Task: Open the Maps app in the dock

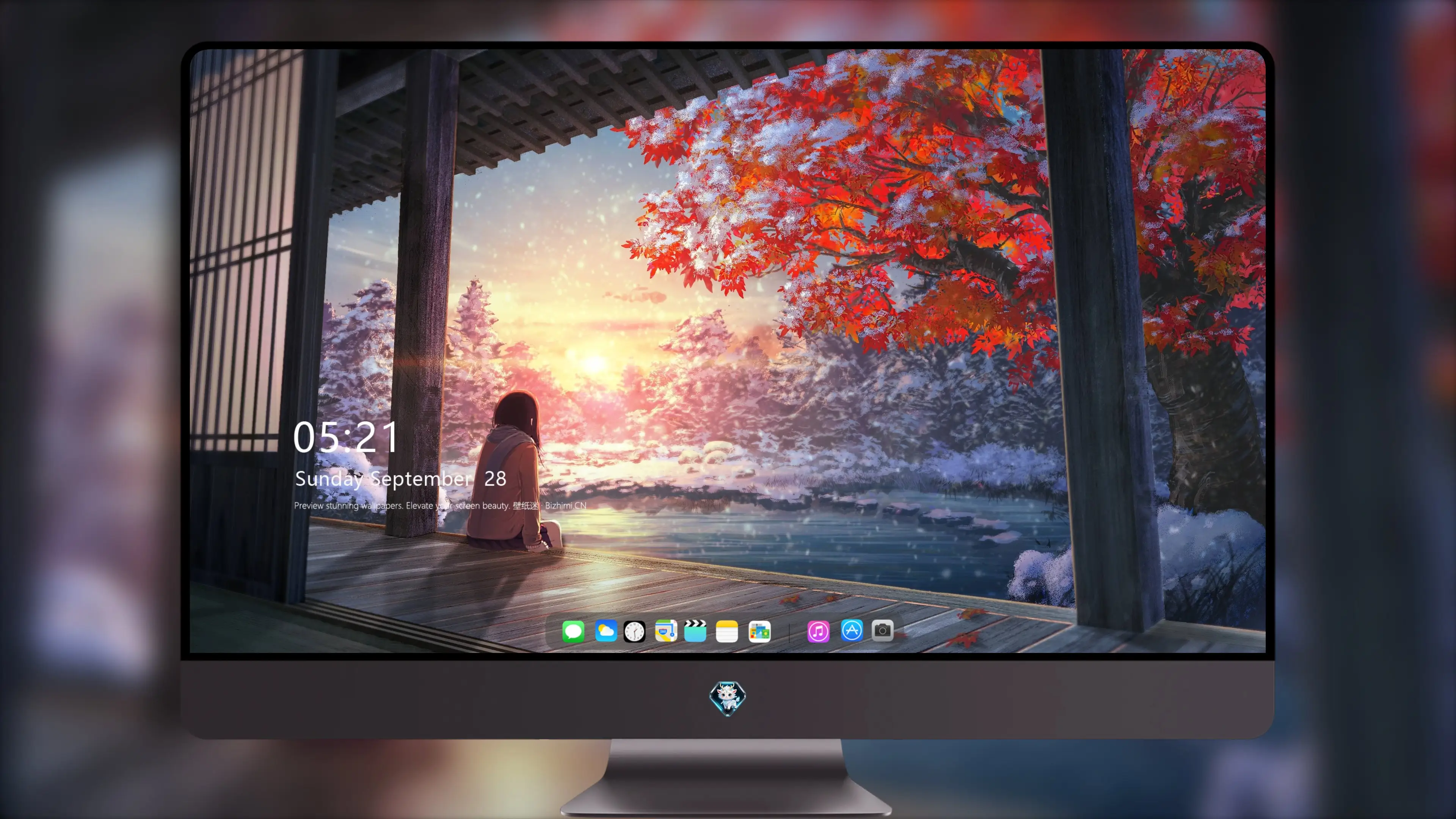Action: tap(666, 631)
